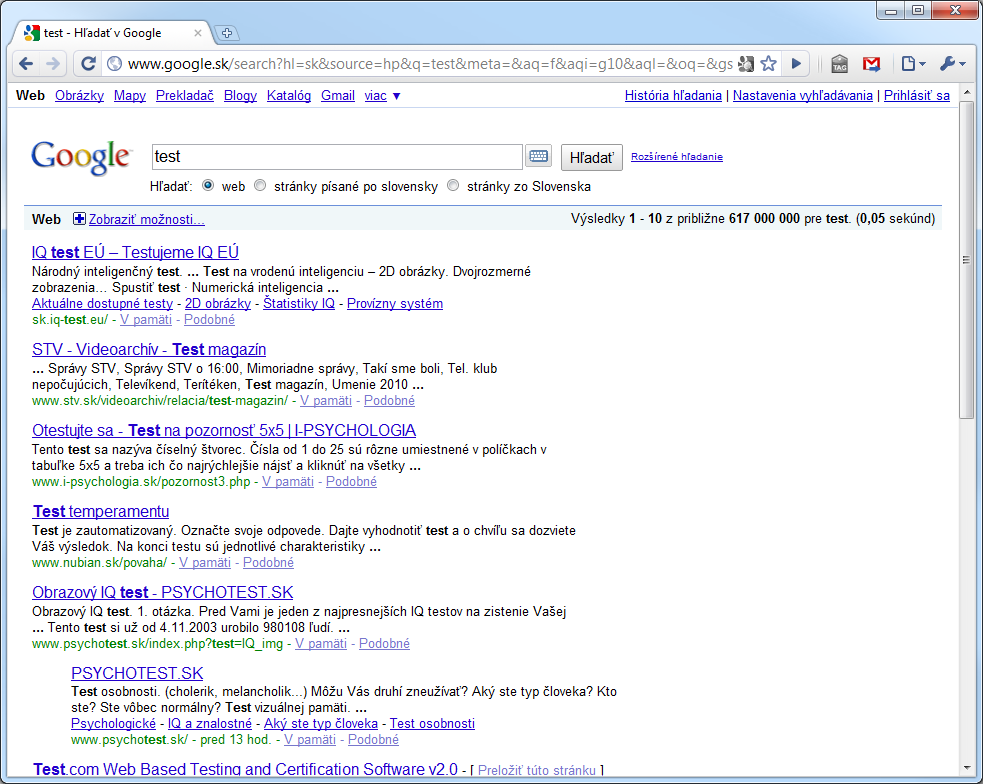Reload the current page
The width and height of the screenshot is (983, 784).
coord(88,63)
